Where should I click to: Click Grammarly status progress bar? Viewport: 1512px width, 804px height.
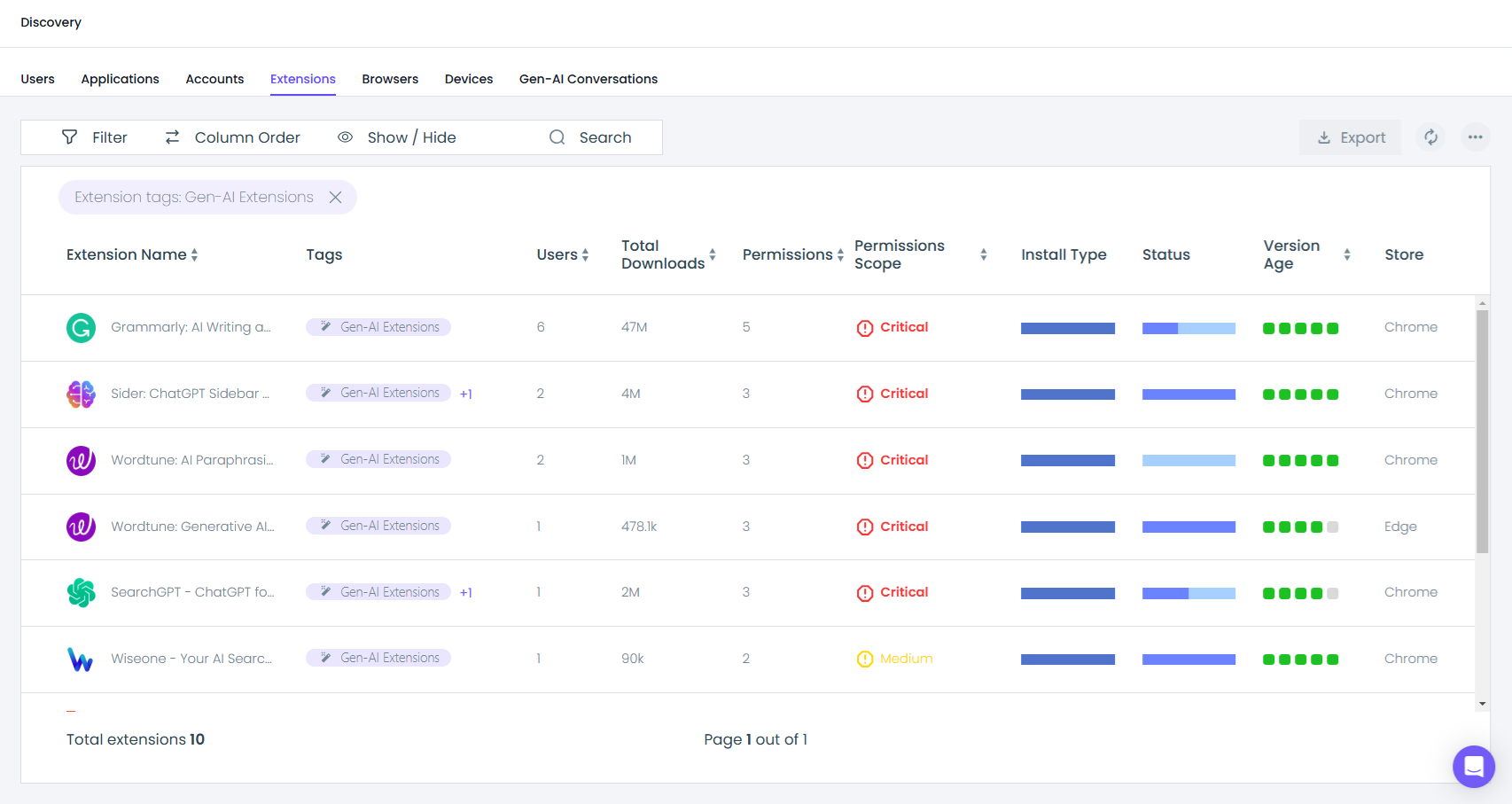[1189, 328]
